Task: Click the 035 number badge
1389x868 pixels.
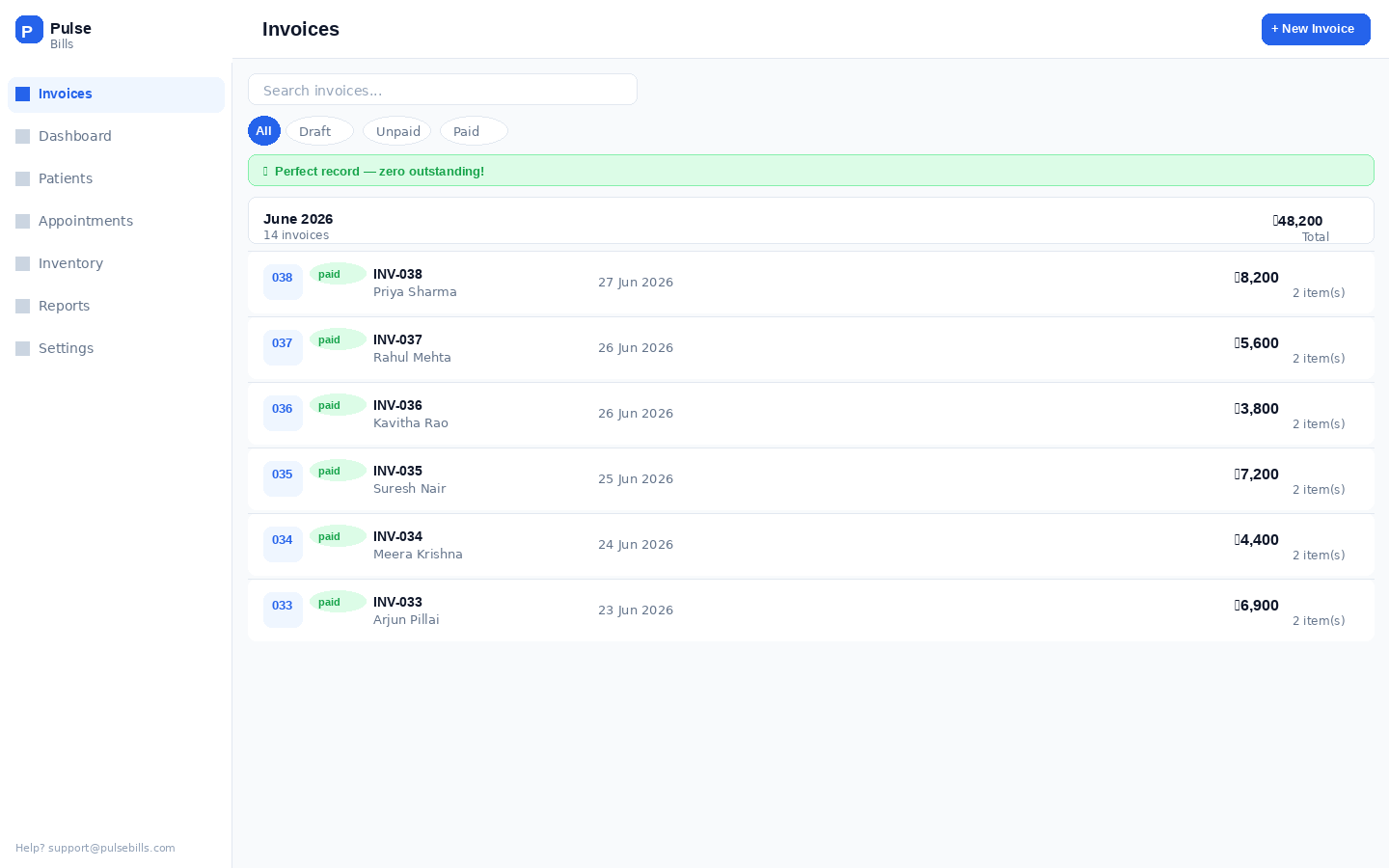Action: pyautogui.click(x=283, y=478)
